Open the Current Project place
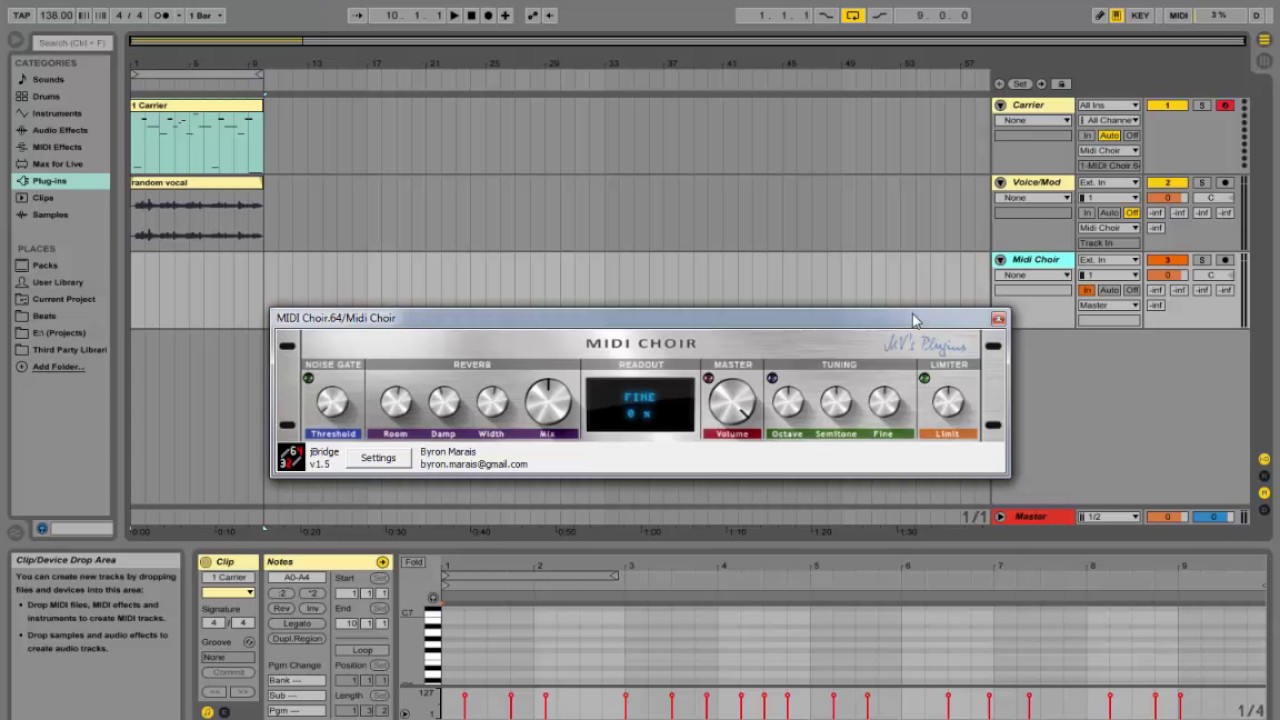 point(64,299)
